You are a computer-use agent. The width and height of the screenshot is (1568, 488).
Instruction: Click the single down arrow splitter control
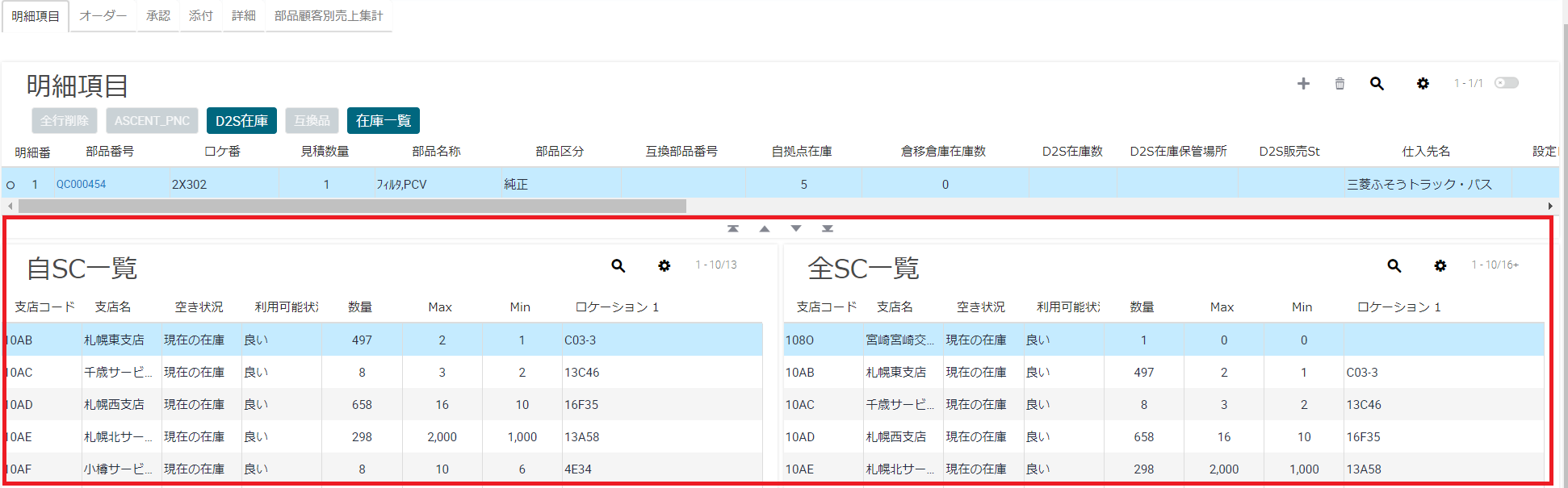click(x=796, y=229)
